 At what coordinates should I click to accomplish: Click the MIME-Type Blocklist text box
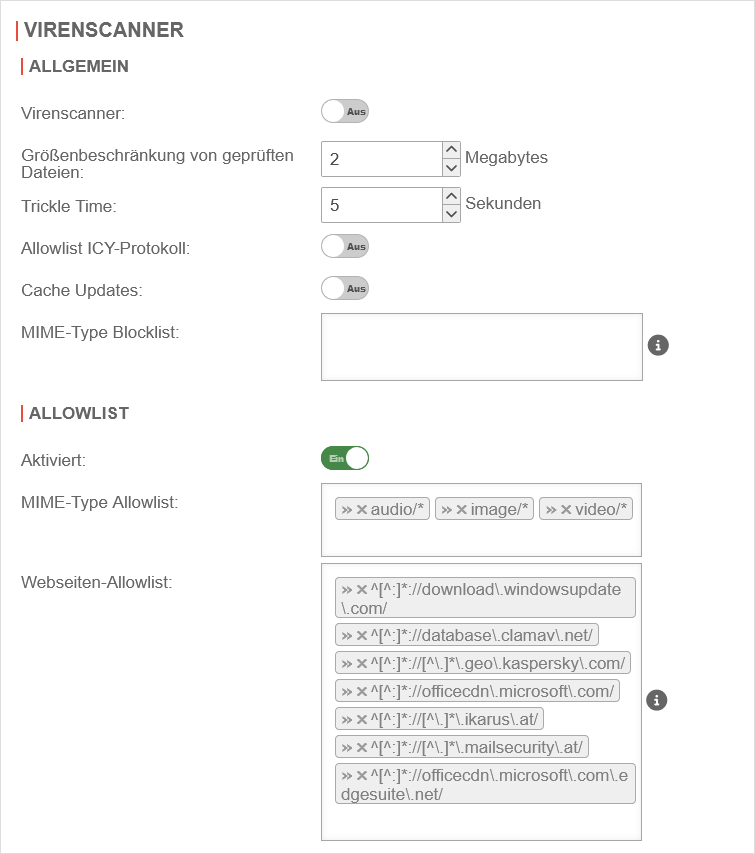click(481, 347)
